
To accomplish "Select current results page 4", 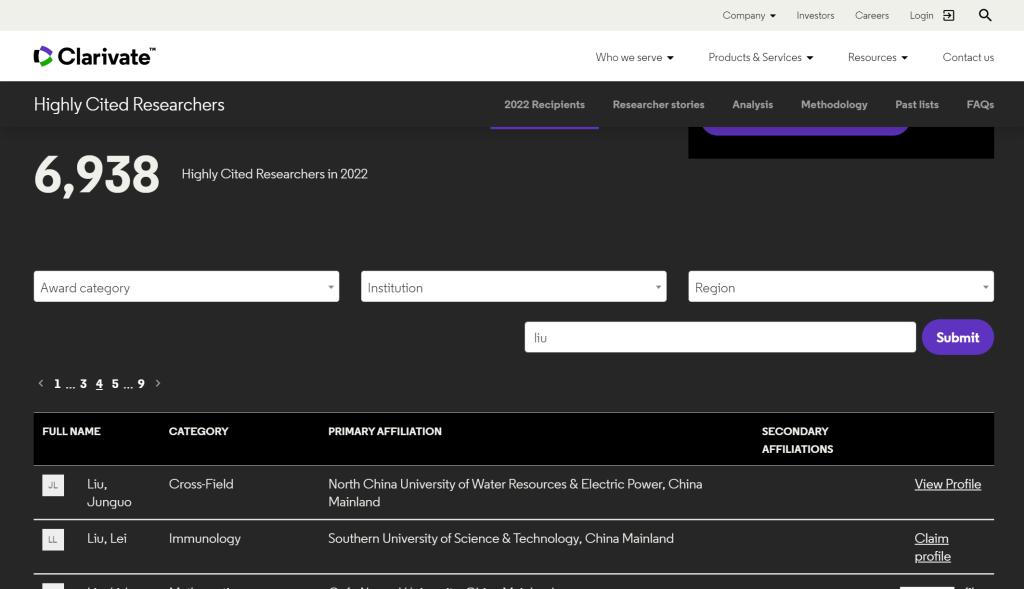I will (x=99, y=384).
